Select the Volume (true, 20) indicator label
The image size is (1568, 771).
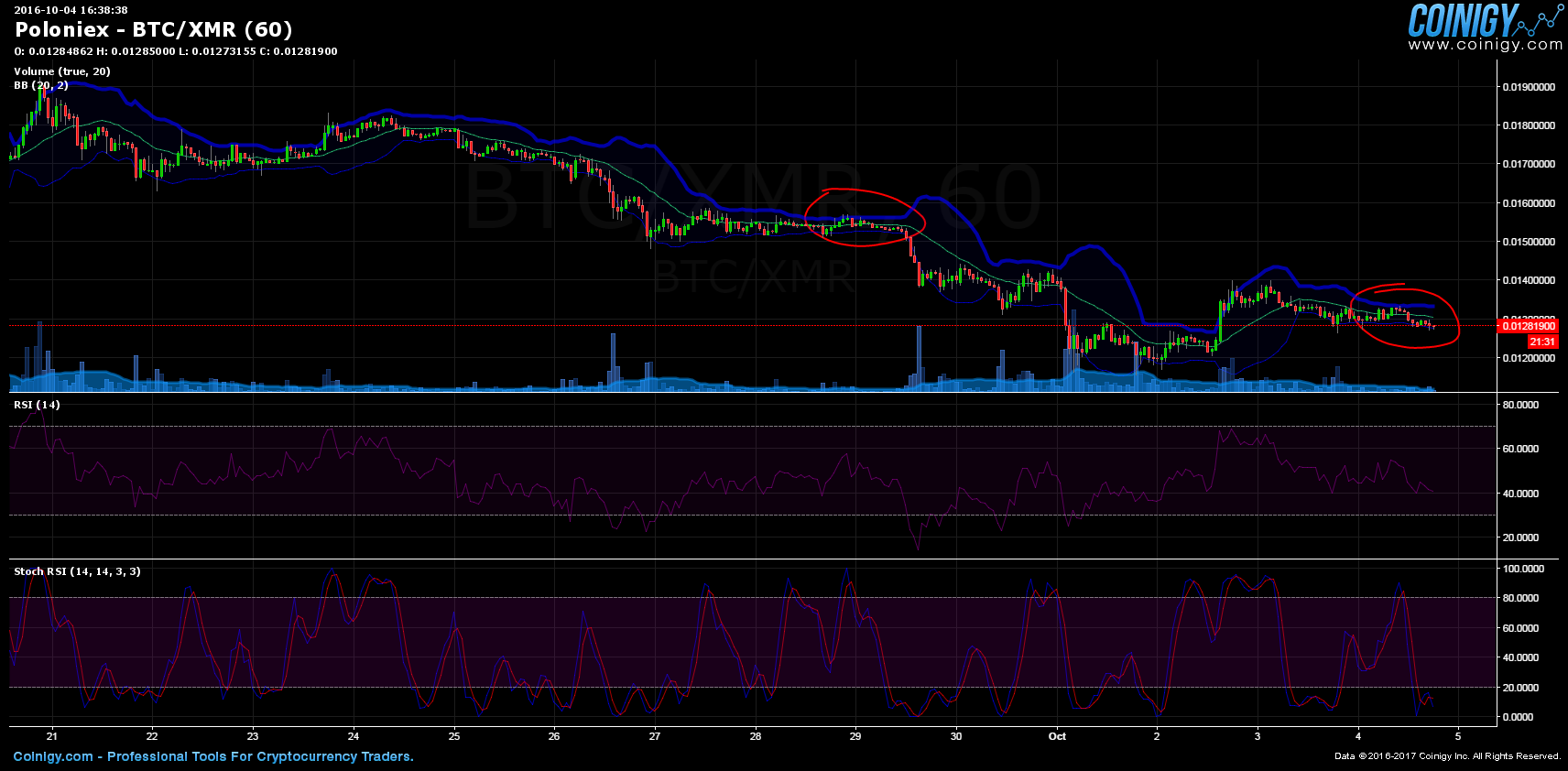point(62,71)
